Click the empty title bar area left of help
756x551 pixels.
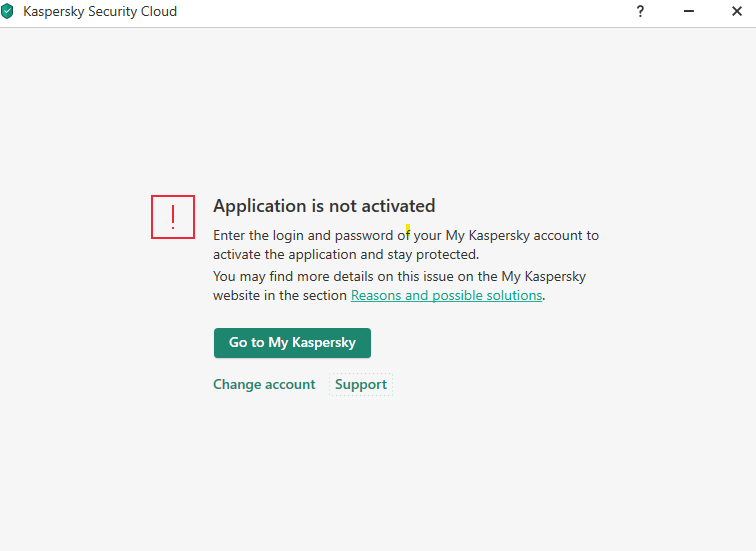point(400,12)
